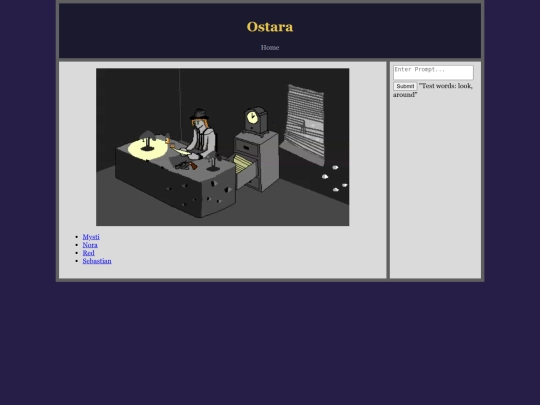Open the Red character link
Screen dimensions: 540x405
89,253
